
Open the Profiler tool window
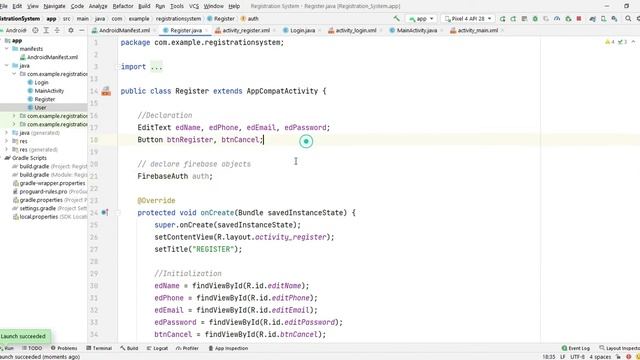[187, 348]
